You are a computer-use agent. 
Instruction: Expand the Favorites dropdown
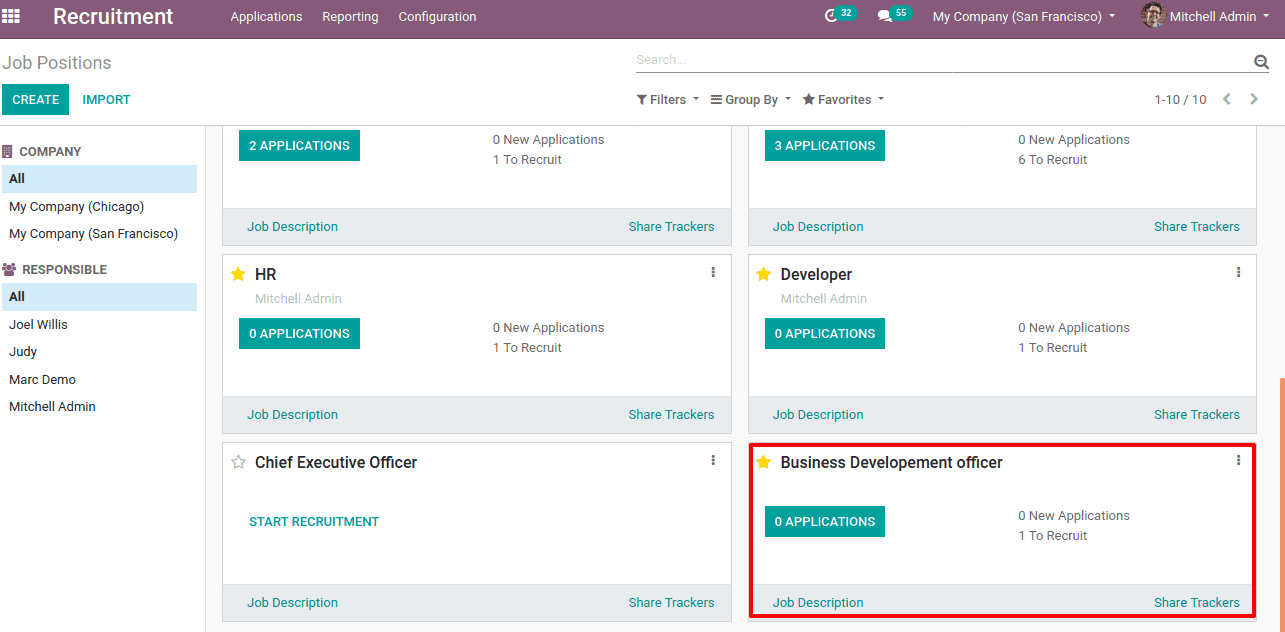(x=843, y=100)
